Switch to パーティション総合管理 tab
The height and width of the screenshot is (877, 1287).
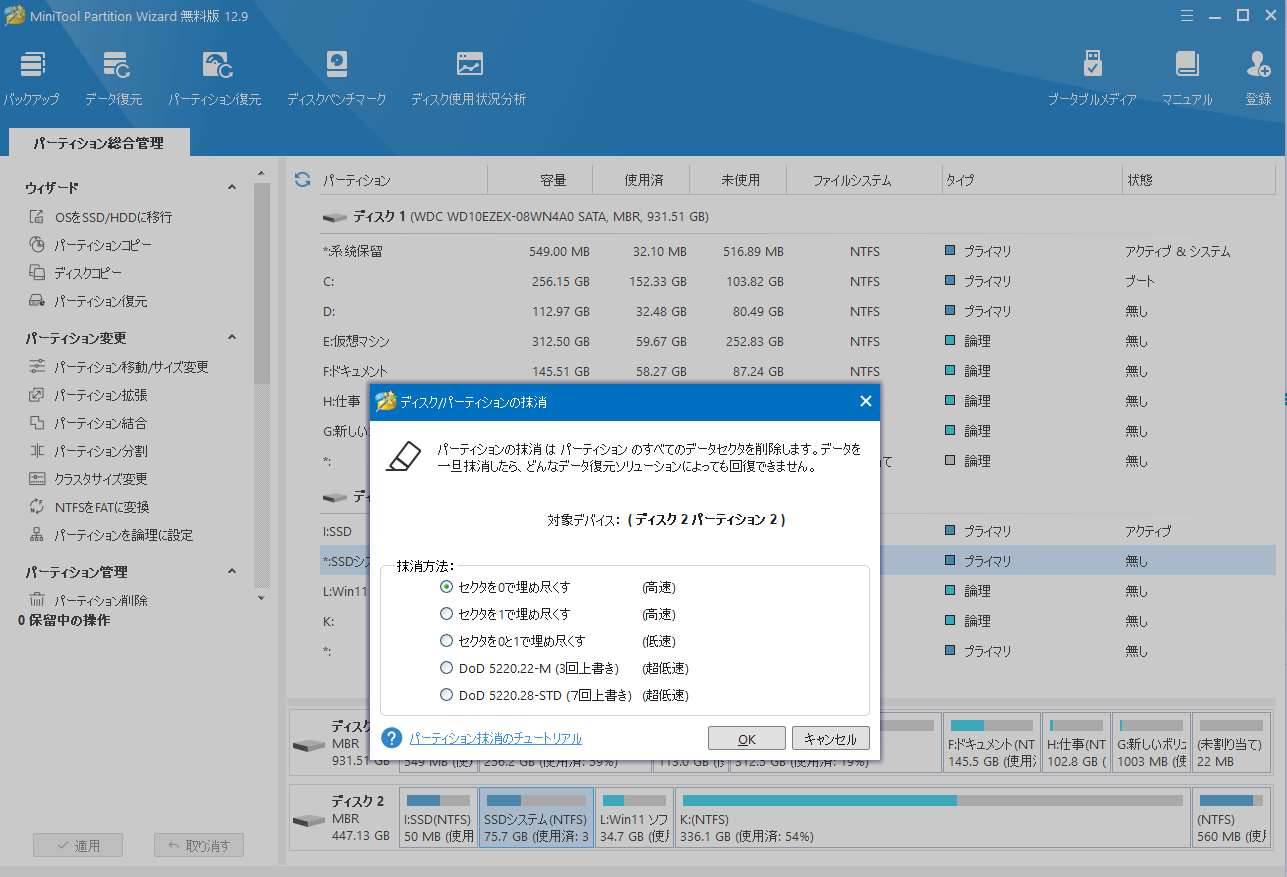click(98, 143)
